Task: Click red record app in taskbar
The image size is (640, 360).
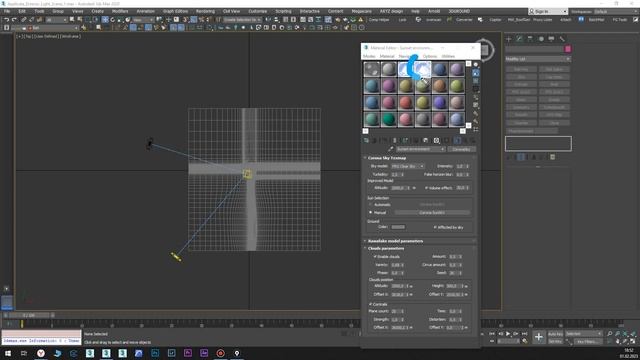Action: click(x=220, y=353)
